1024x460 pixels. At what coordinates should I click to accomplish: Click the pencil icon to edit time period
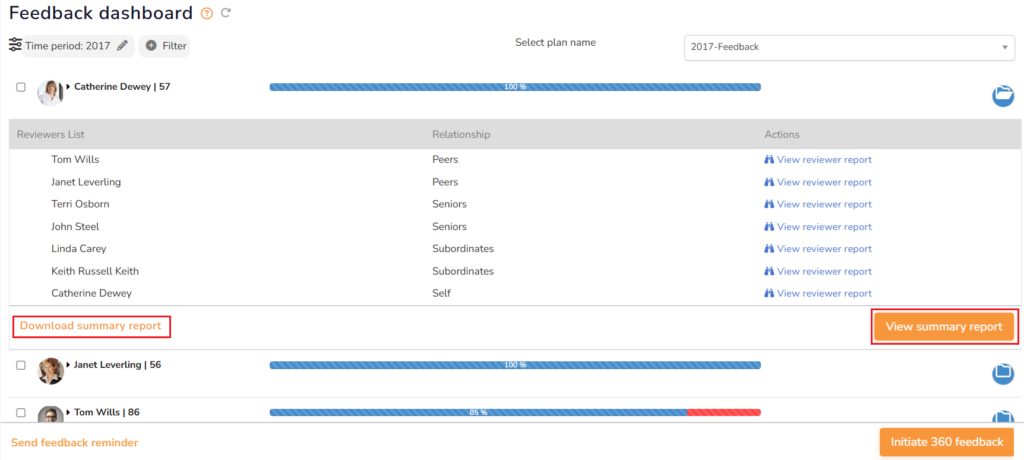(122, 45)
